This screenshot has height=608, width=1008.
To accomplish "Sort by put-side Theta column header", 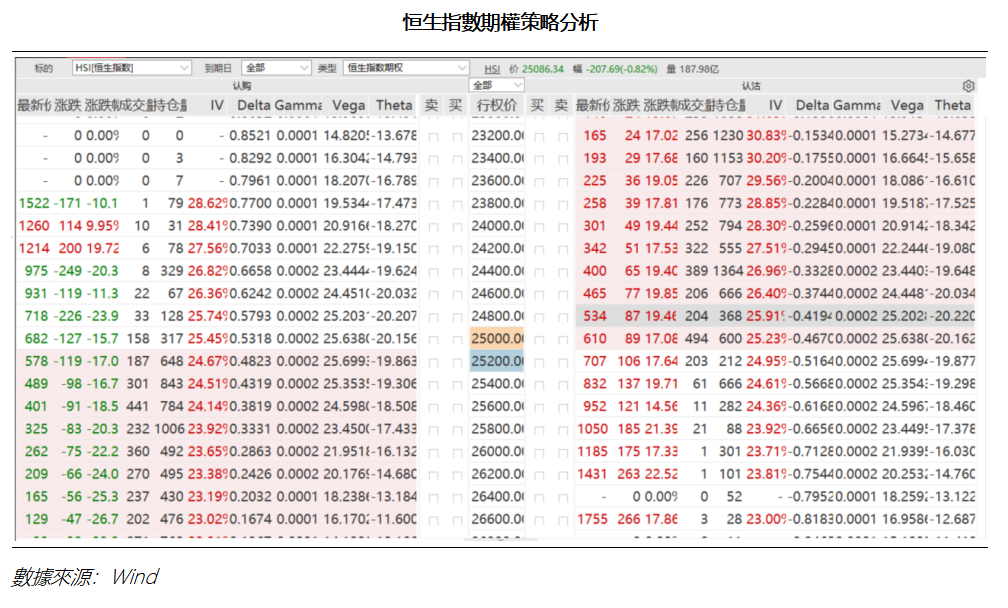I will [953, 105].
